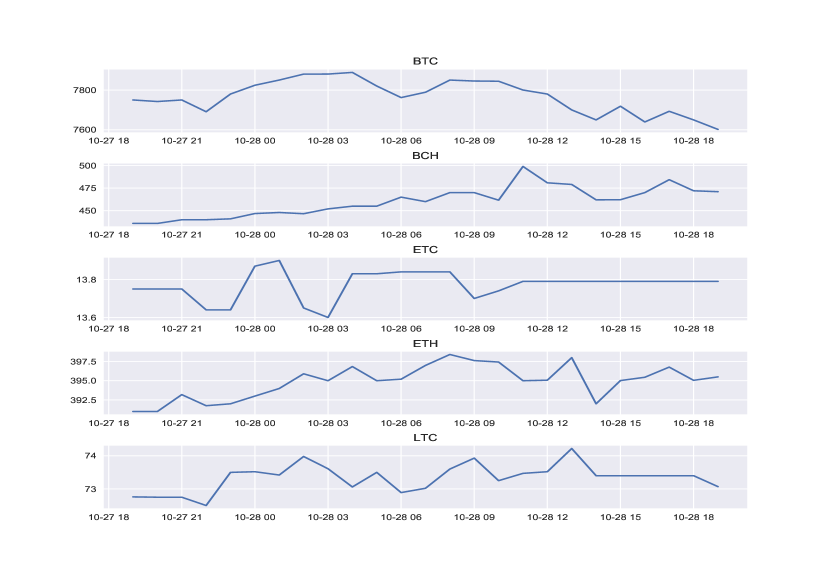This screenshot has width=830, height=581.
Task: Click the highest peak of the BCH line
Action: coord(523,166)
